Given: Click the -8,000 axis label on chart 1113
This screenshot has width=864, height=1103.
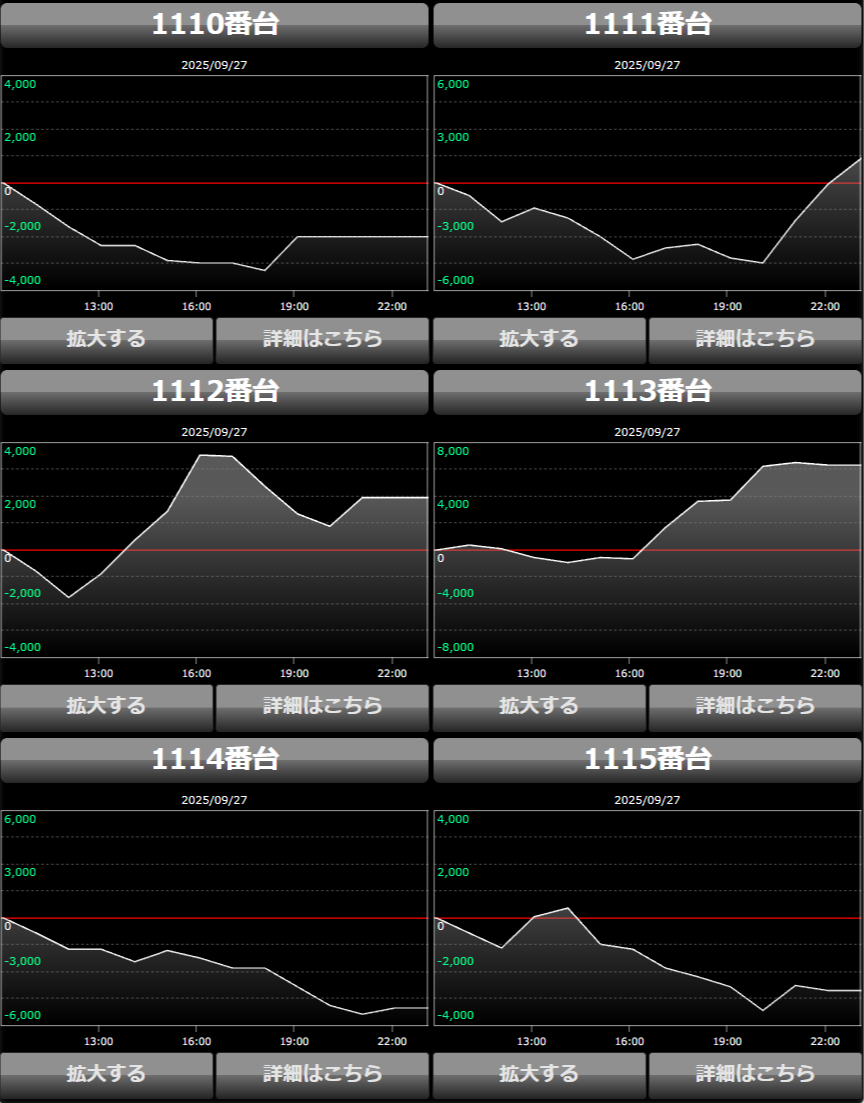Looking at the screenshot, I should [x=455, y=647].
